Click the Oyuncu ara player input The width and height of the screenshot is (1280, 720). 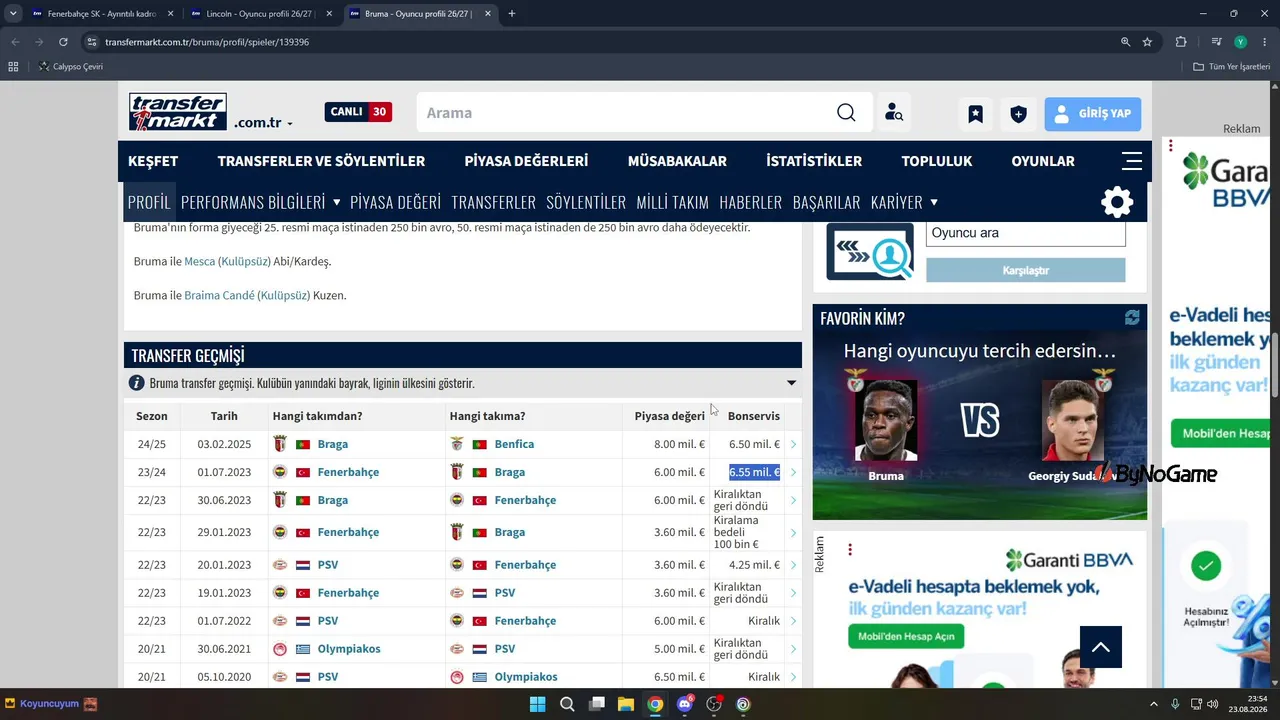[x=1025, y=233]
